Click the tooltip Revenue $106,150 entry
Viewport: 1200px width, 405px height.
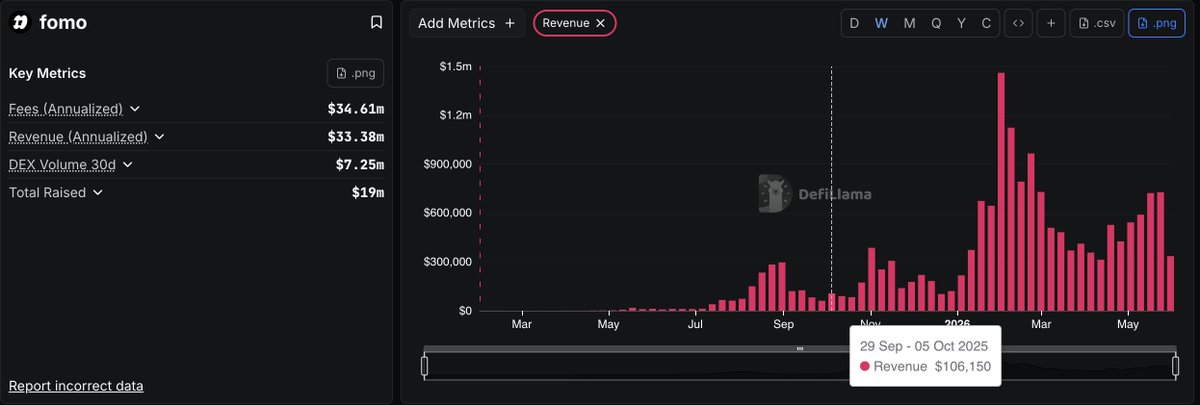[925, 367]
